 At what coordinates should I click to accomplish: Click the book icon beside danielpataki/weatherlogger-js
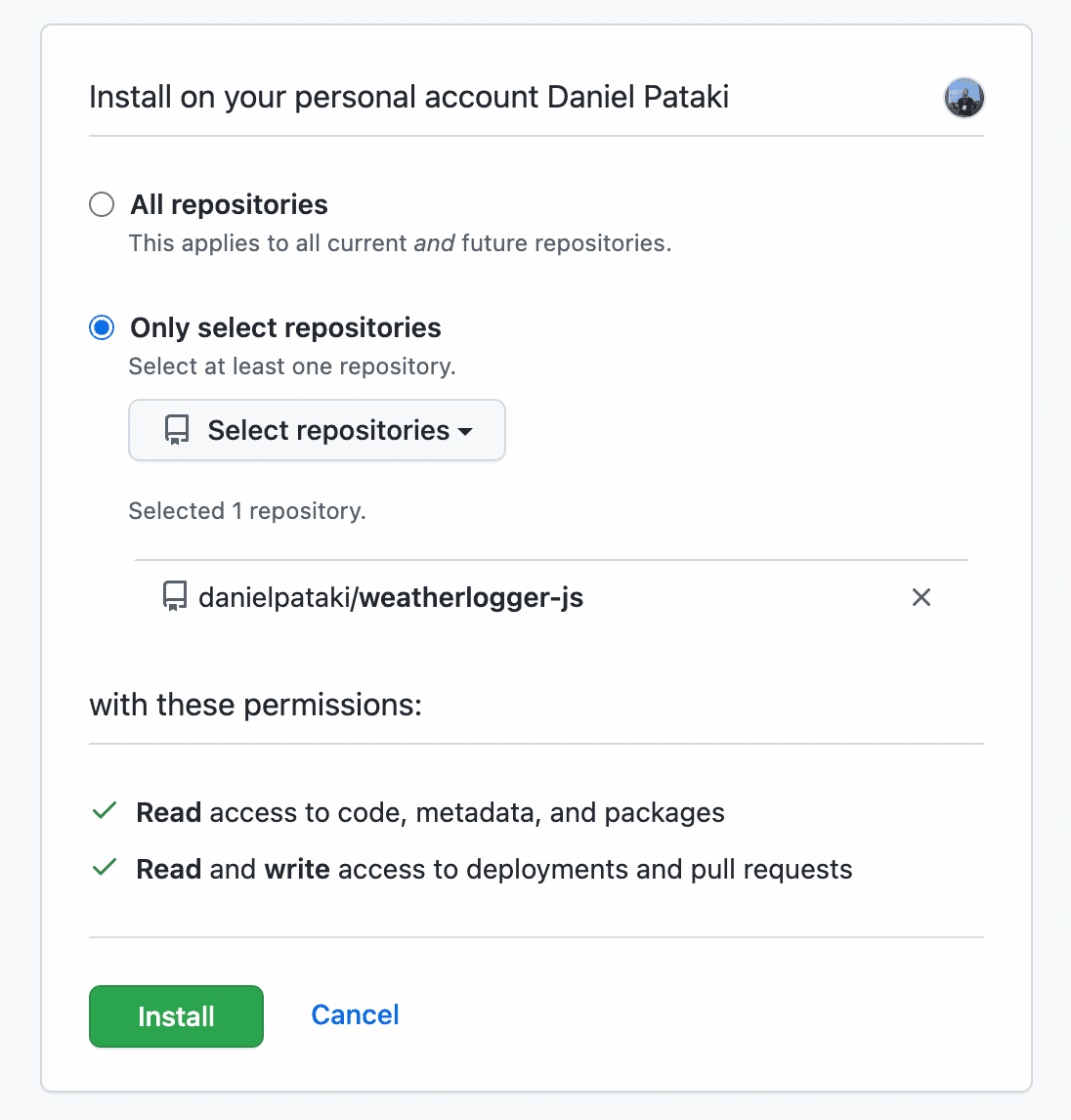pos(174,596)
